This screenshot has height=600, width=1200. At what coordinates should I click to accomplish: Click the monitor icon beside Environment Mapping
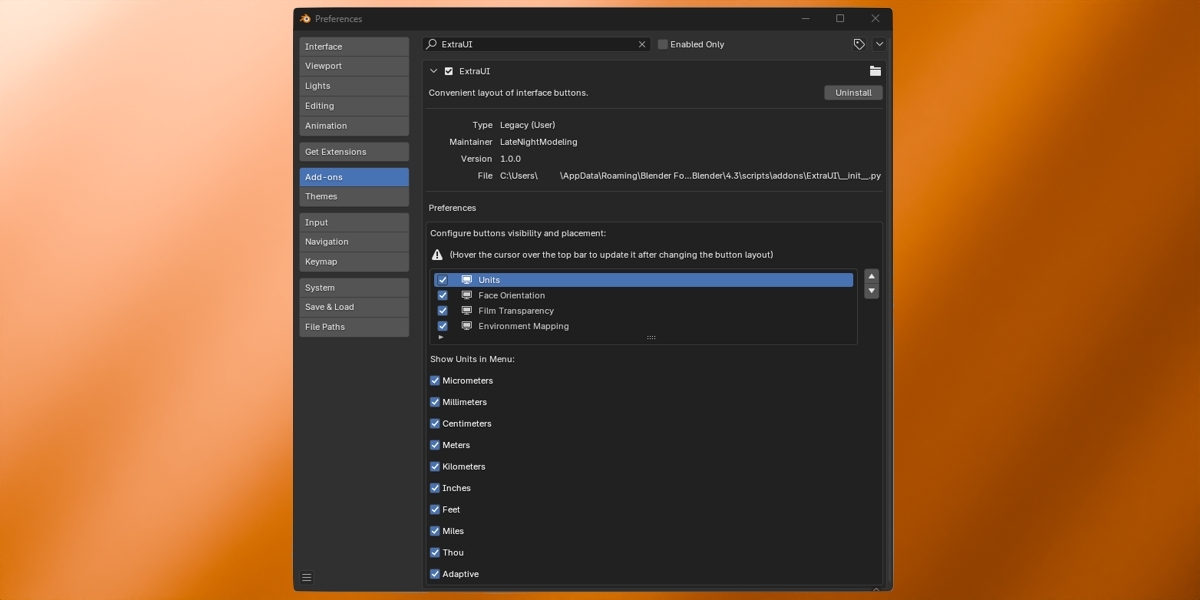point(466,326)
